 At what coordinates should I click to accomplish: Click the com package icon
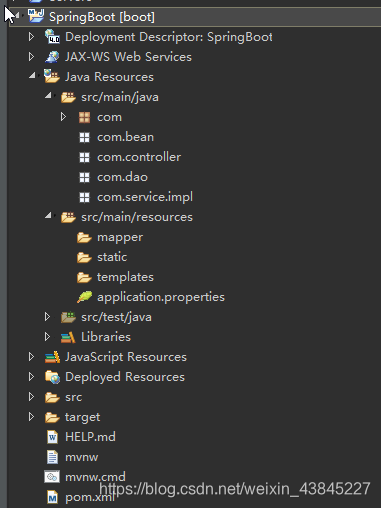[x=84, y=117]
